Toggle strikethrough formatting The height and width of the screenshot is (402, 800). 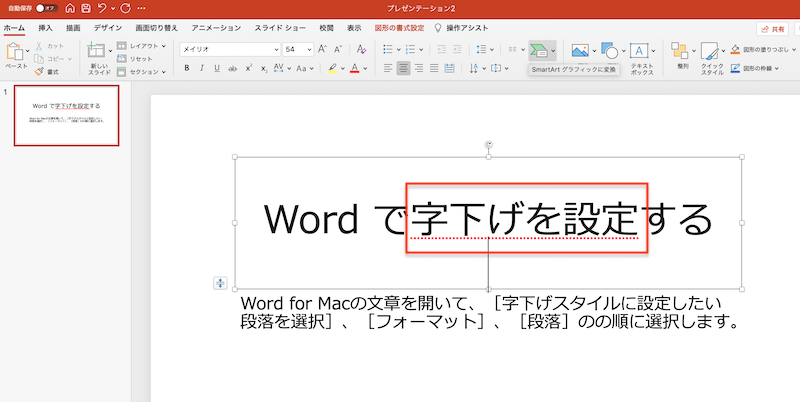(x=232, y=68)
